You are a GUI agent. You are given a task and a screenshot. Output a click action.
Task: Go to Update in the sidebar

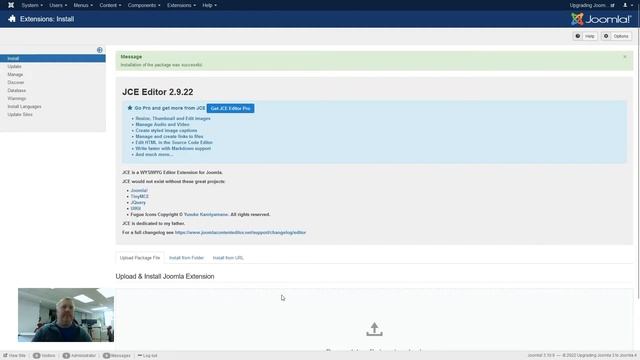pyautogui.click(x=14, y=67)
